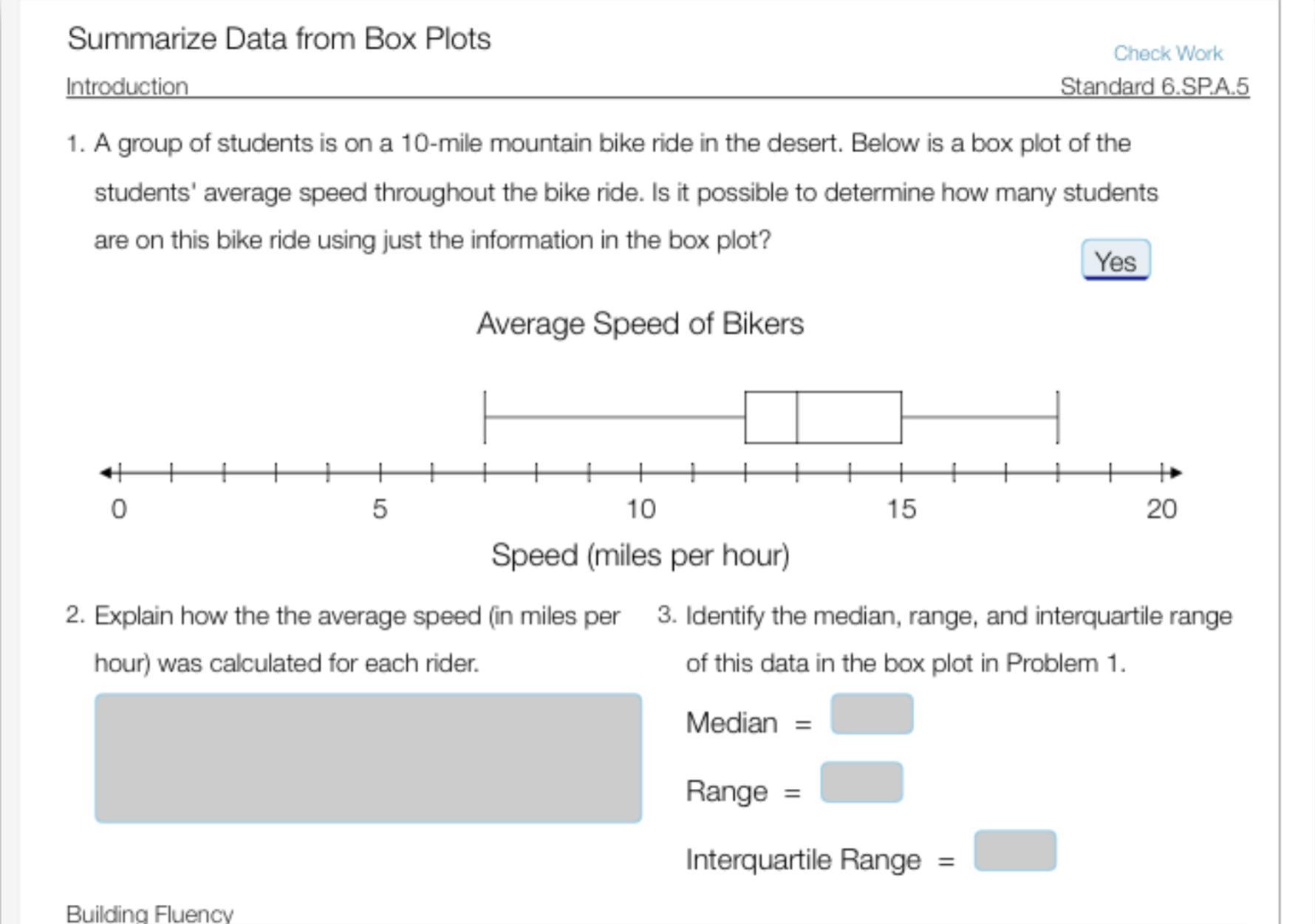Click the Building Fluency section heading
Image resolution: width=1315 pixels, height=924 pixels.
[150, 914]
